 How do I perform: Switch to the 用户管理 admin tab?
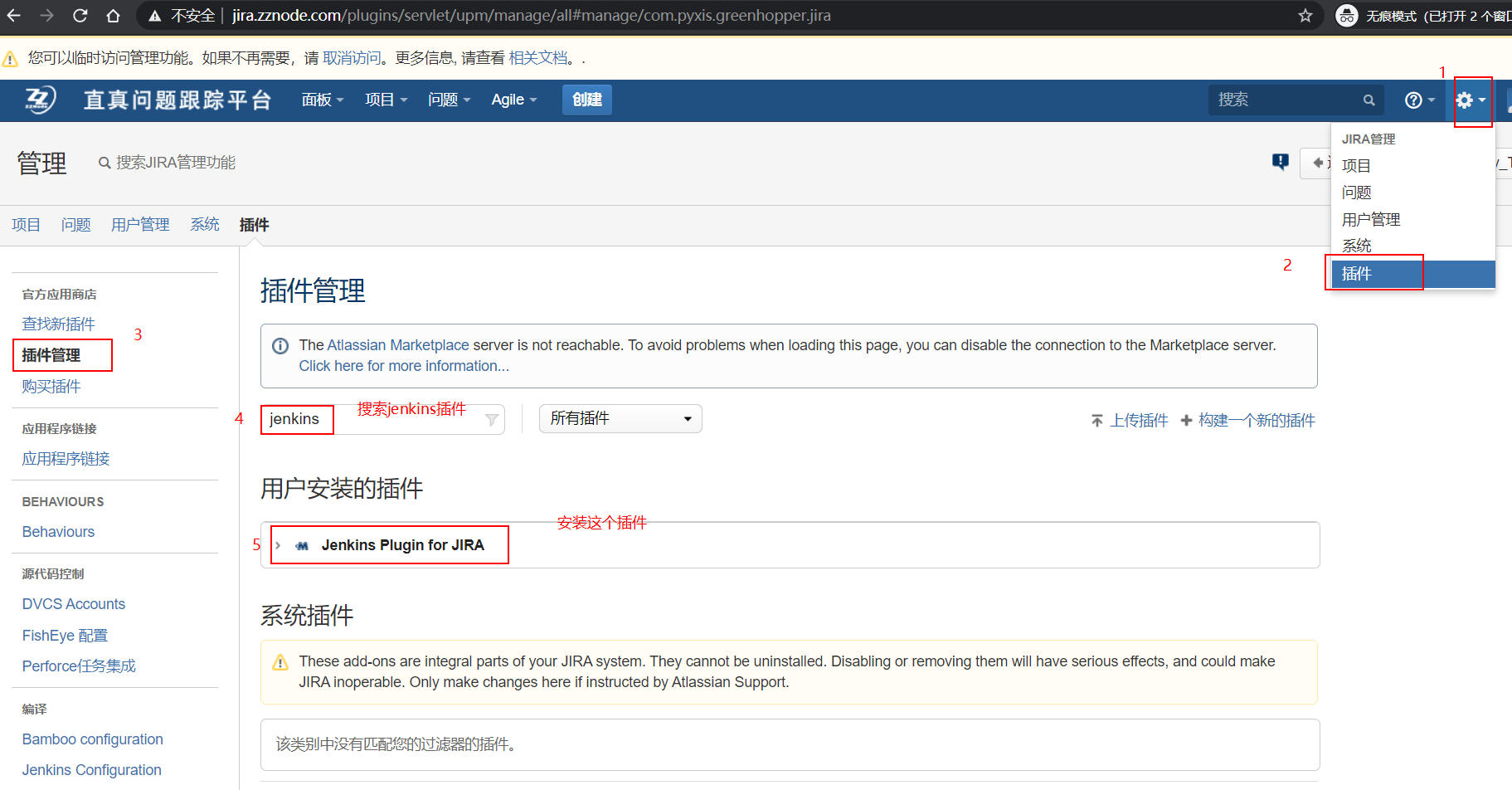(x=140, y=225)
